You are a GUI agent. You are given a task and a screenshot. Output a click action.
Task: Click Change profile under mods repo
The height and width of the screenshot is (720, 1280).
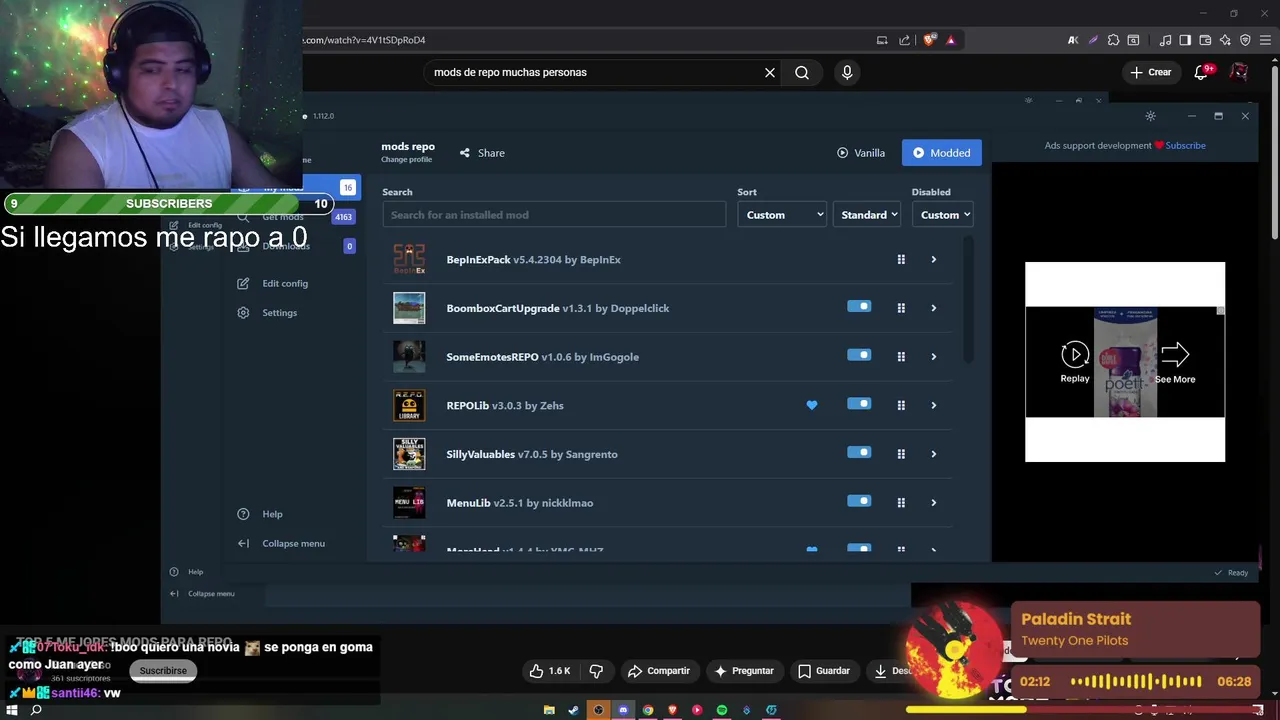406,160
